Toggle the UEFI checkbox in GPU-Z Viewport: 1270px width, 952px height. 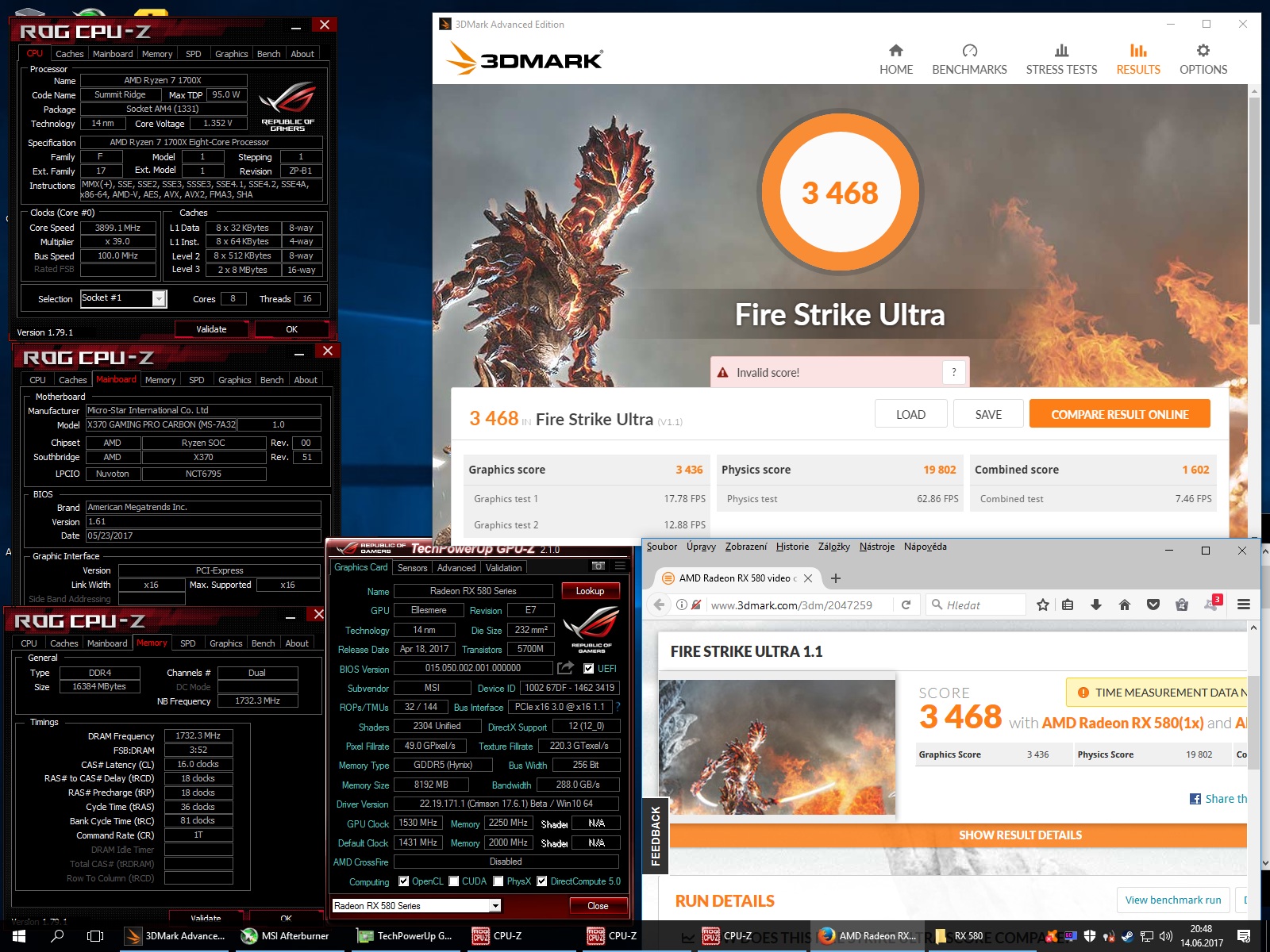[x=588, y=668]
